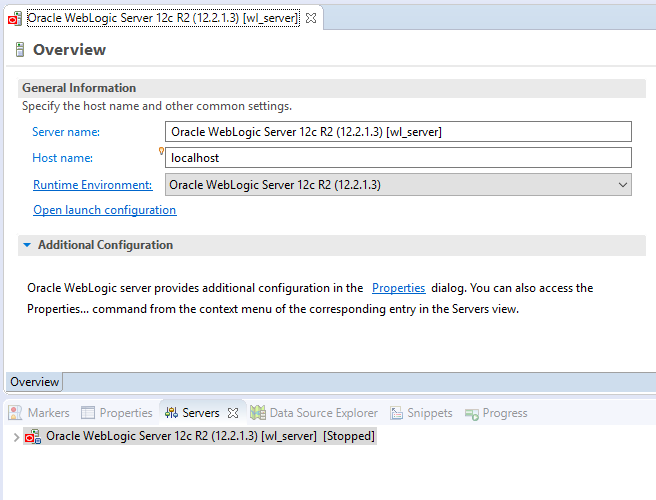Click the Progress view icon

coord(472,414)
